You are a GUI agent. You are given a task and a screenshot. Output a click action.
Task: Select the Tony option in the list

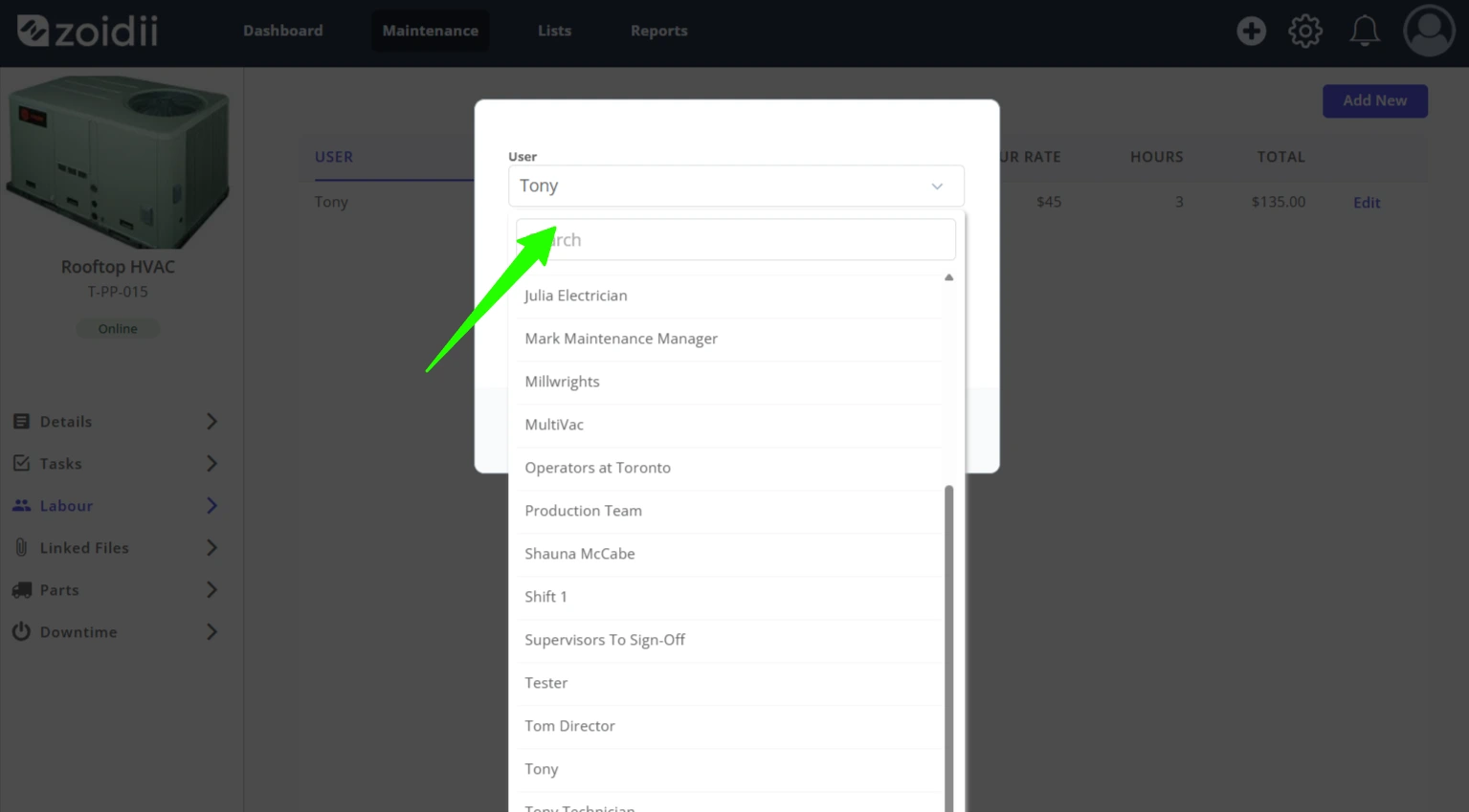(x=729, y=769)
